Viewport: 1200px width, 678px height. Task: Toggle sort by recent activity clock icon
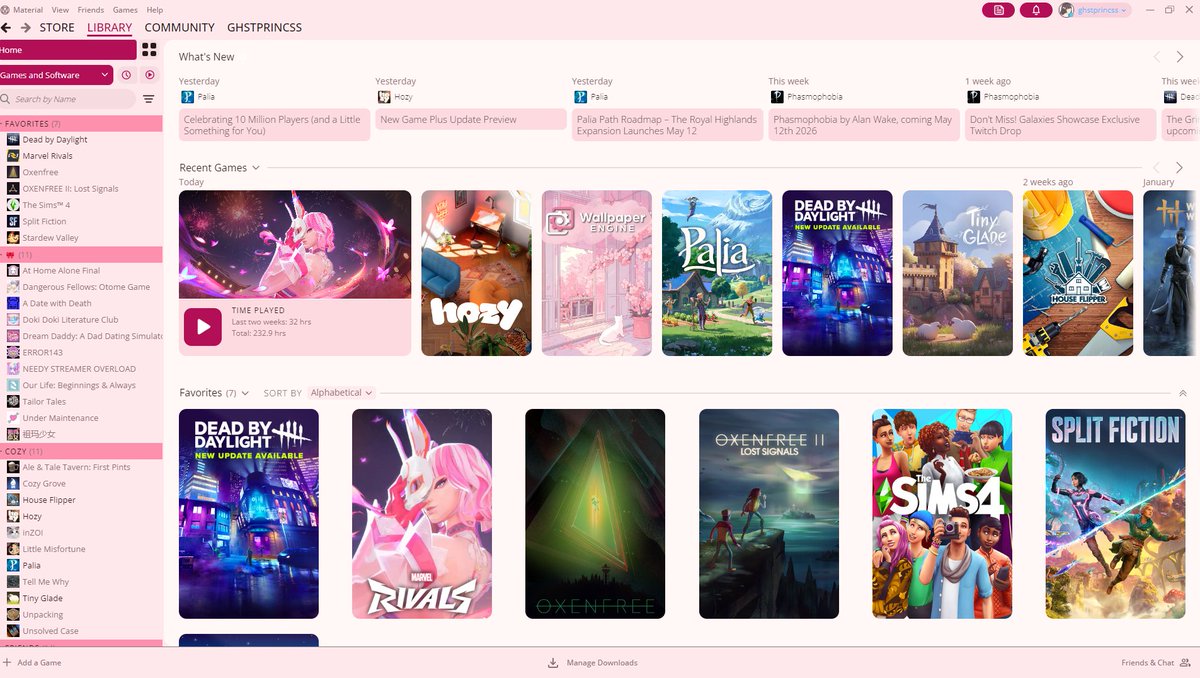(127, 75)
